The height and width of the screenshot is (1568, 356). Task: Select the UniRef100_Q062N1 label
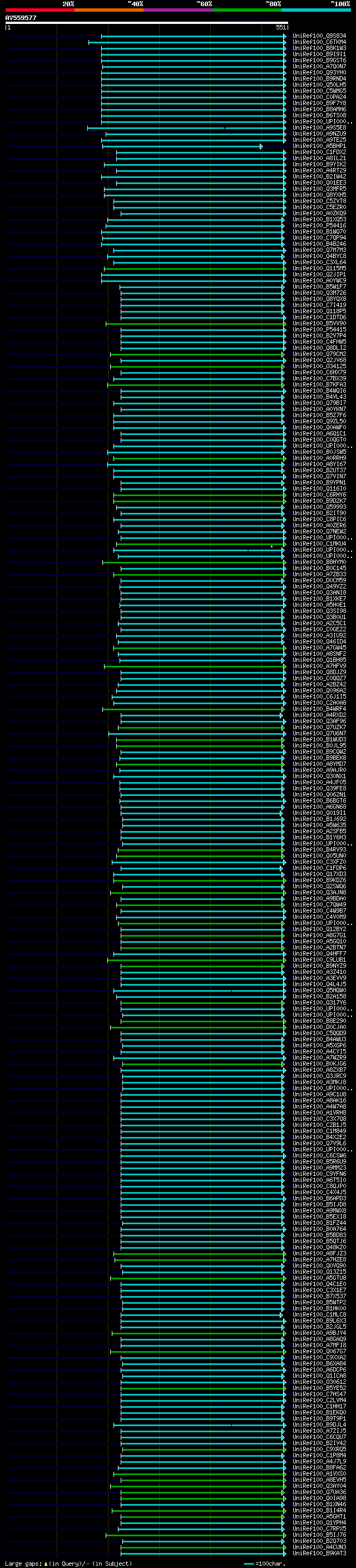(319, 794)
